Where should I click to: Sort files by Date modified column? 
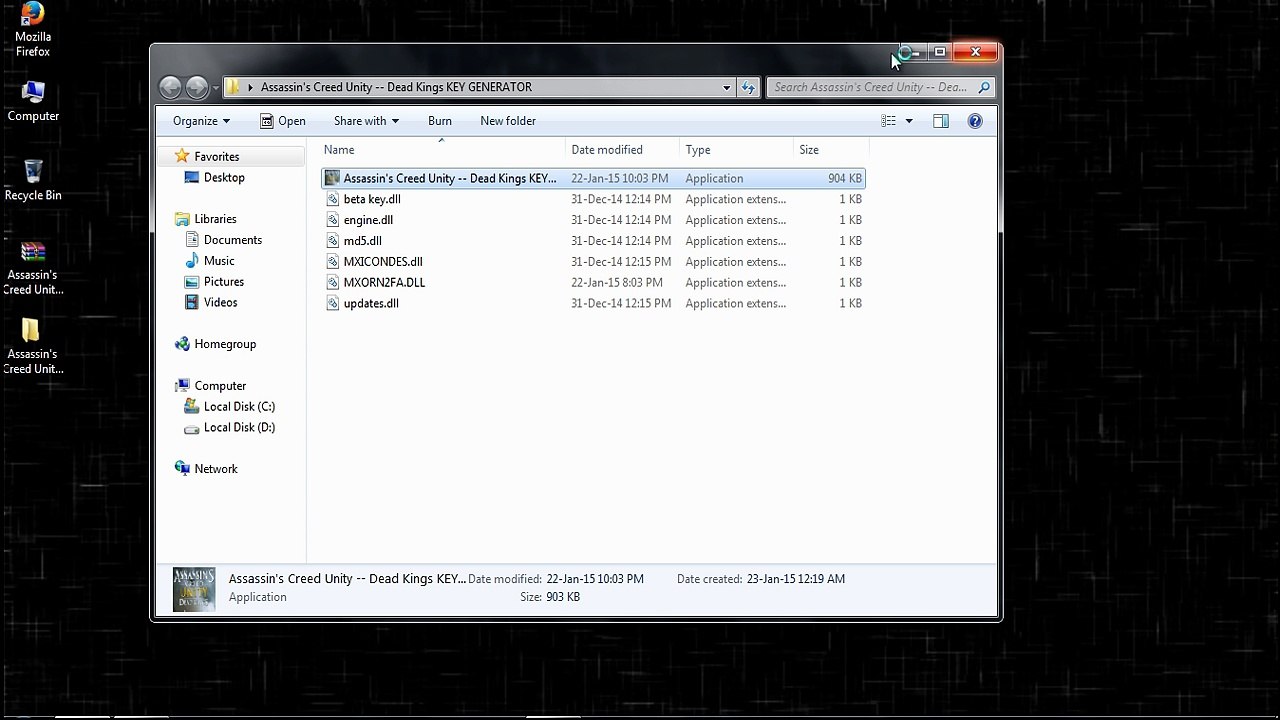(623, 150)
